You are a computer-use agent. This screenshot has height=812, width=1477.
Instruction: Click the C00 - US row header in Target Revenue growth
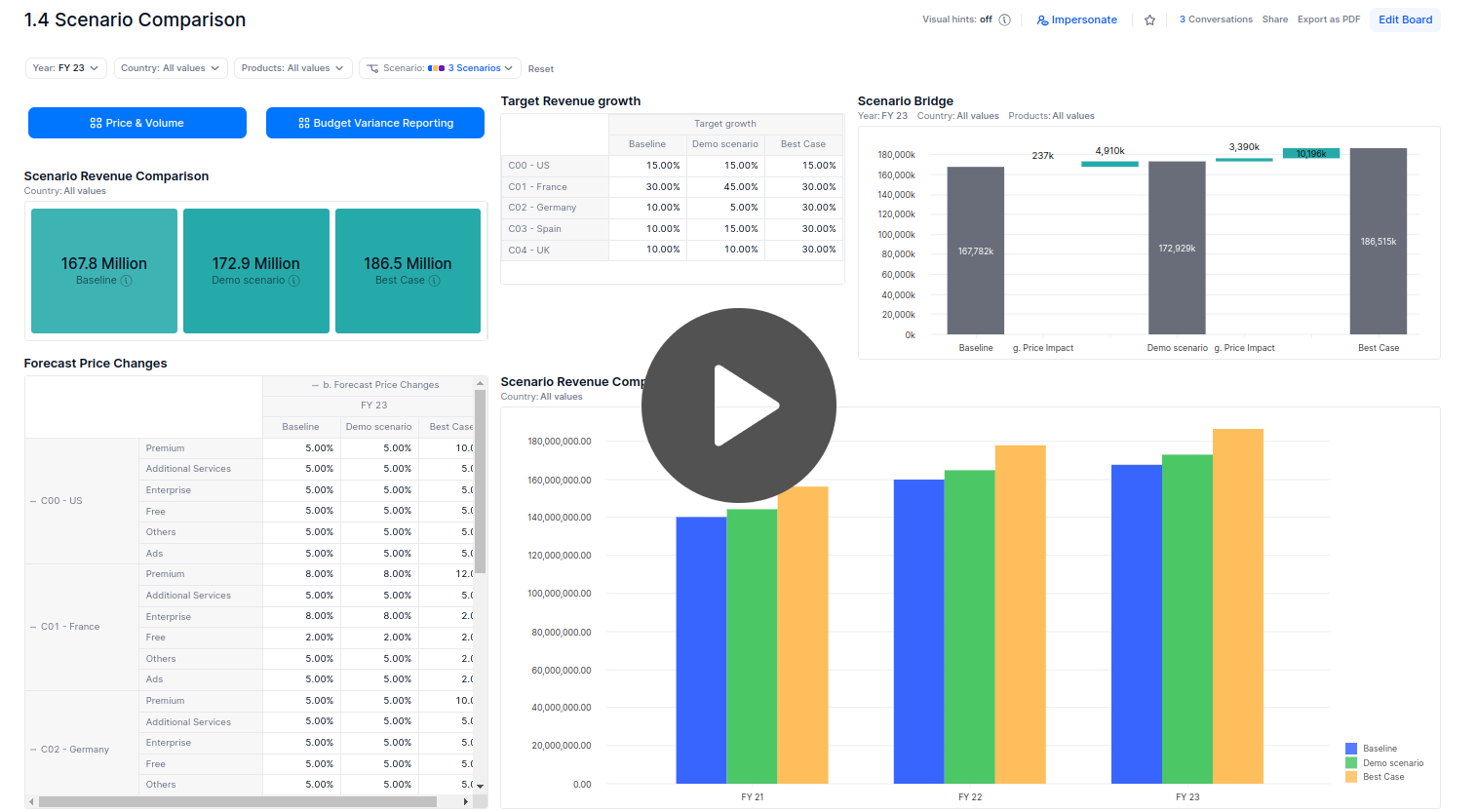555,166
